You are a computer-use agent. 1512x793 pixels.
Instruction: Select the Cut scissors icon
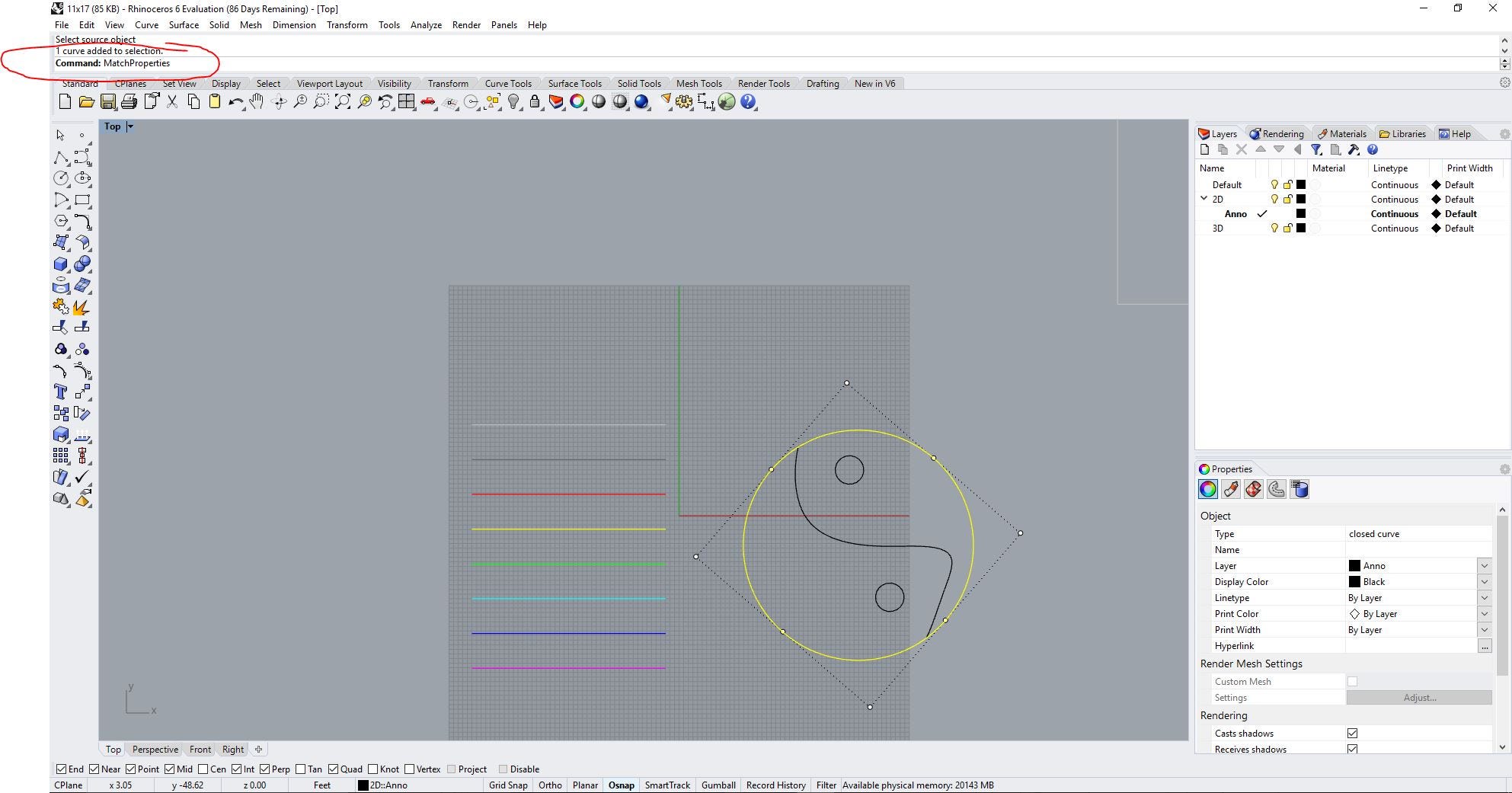click(x=172, y=102)
